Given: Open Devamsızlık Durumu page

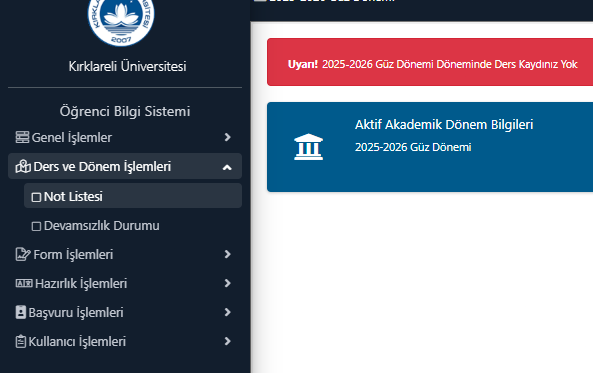Looking at the screenshot, I should (133, 225).
